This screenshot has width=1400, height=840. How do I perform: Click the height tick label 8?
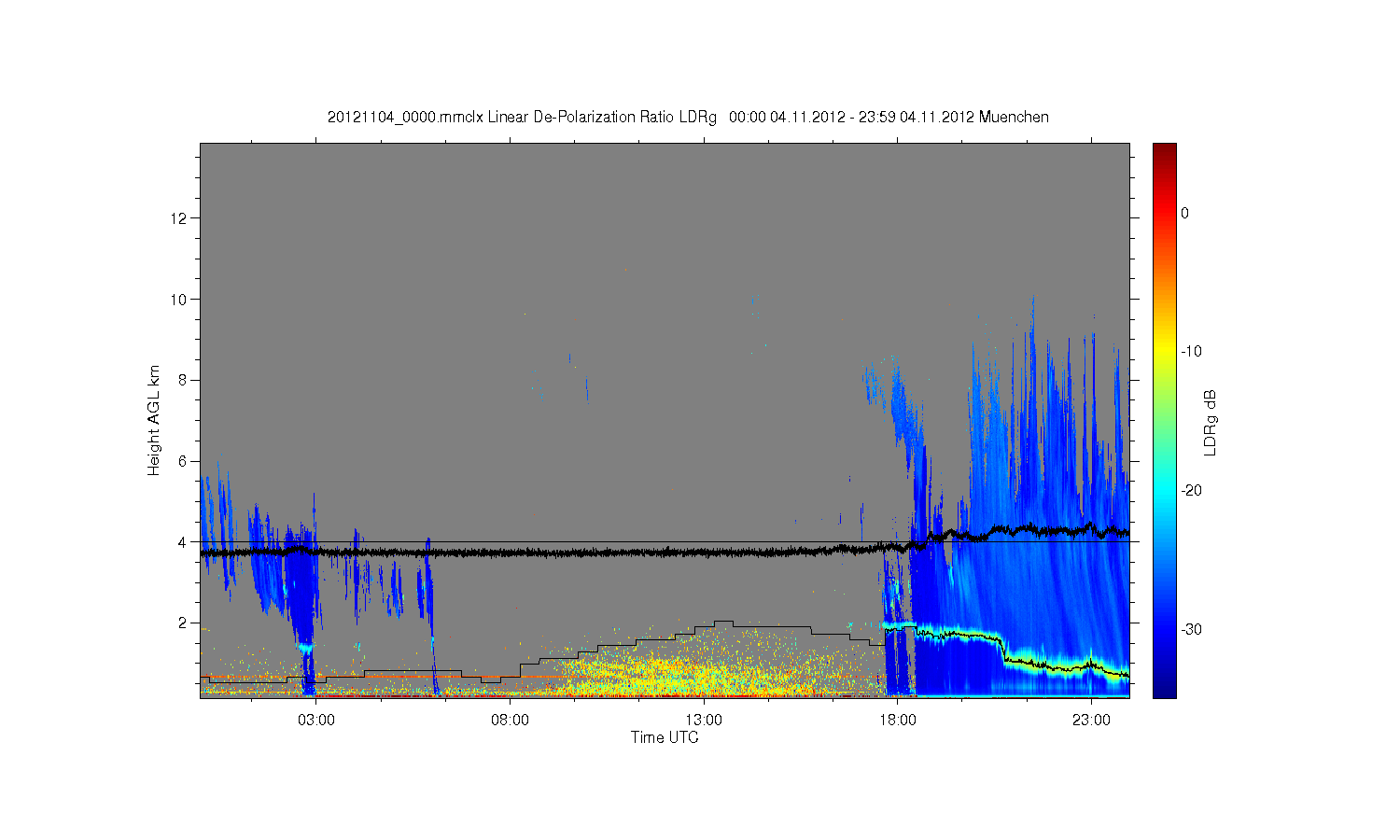coord(184,380)
